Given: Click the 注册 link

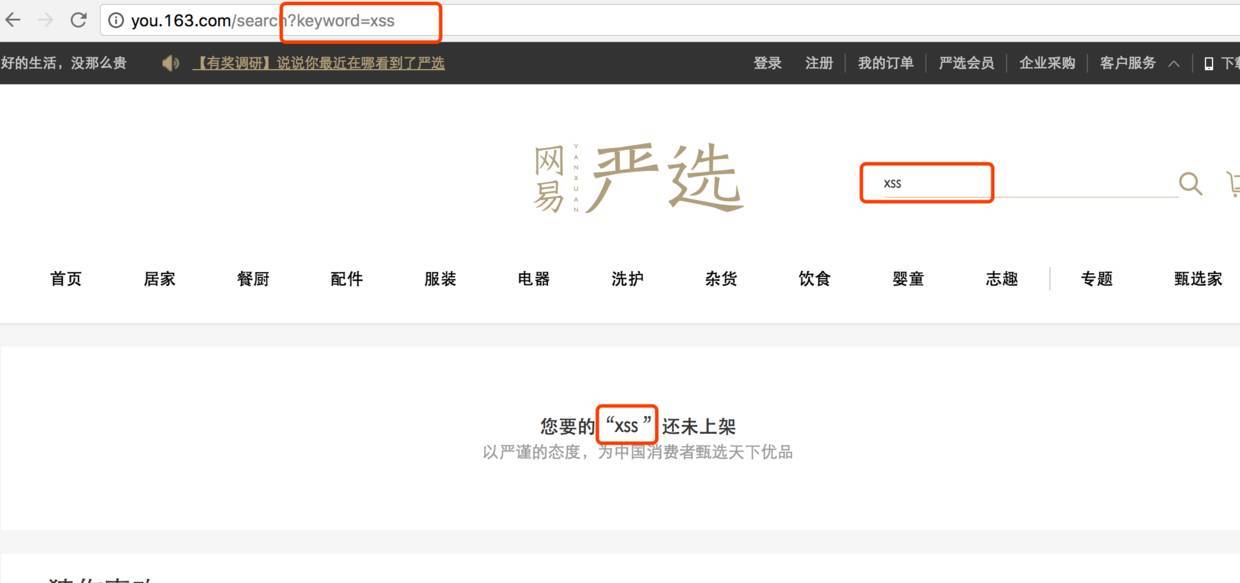Looking at the screenshot, I should (x=819, y=63).
